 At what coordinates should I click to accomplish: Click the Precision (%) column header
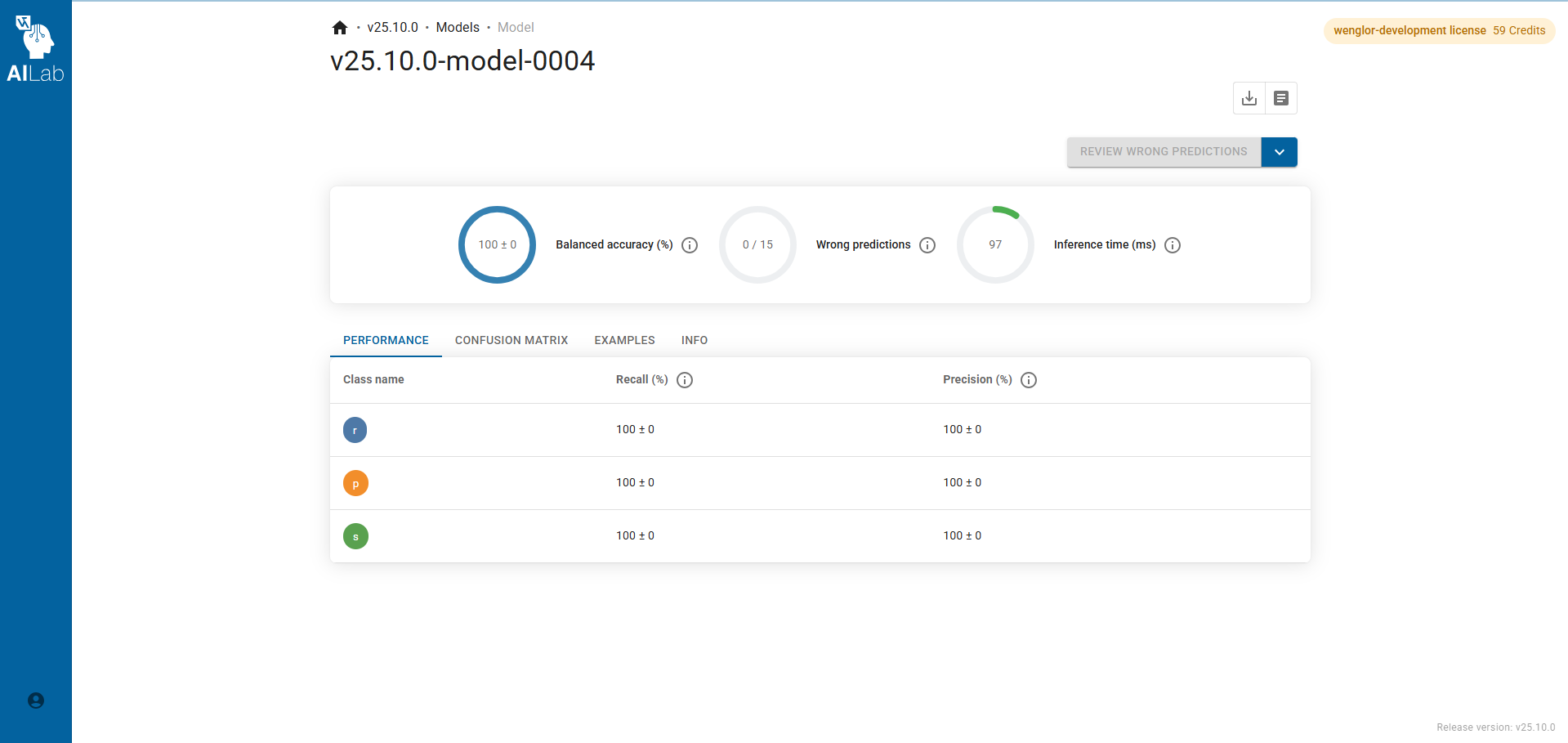pyautogui.click(x=977, y=380)
